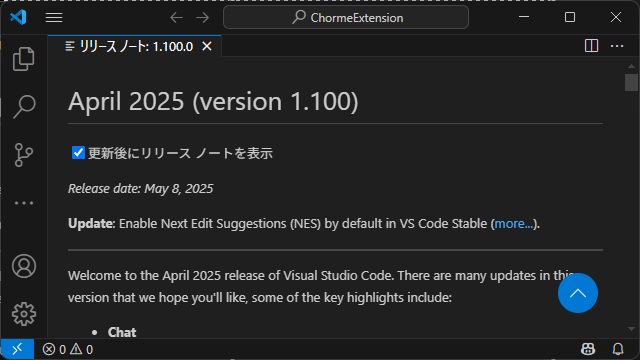Click the Chat bullet item text
The height and width of the screenshot is (360, 640).
coord(122,332)
